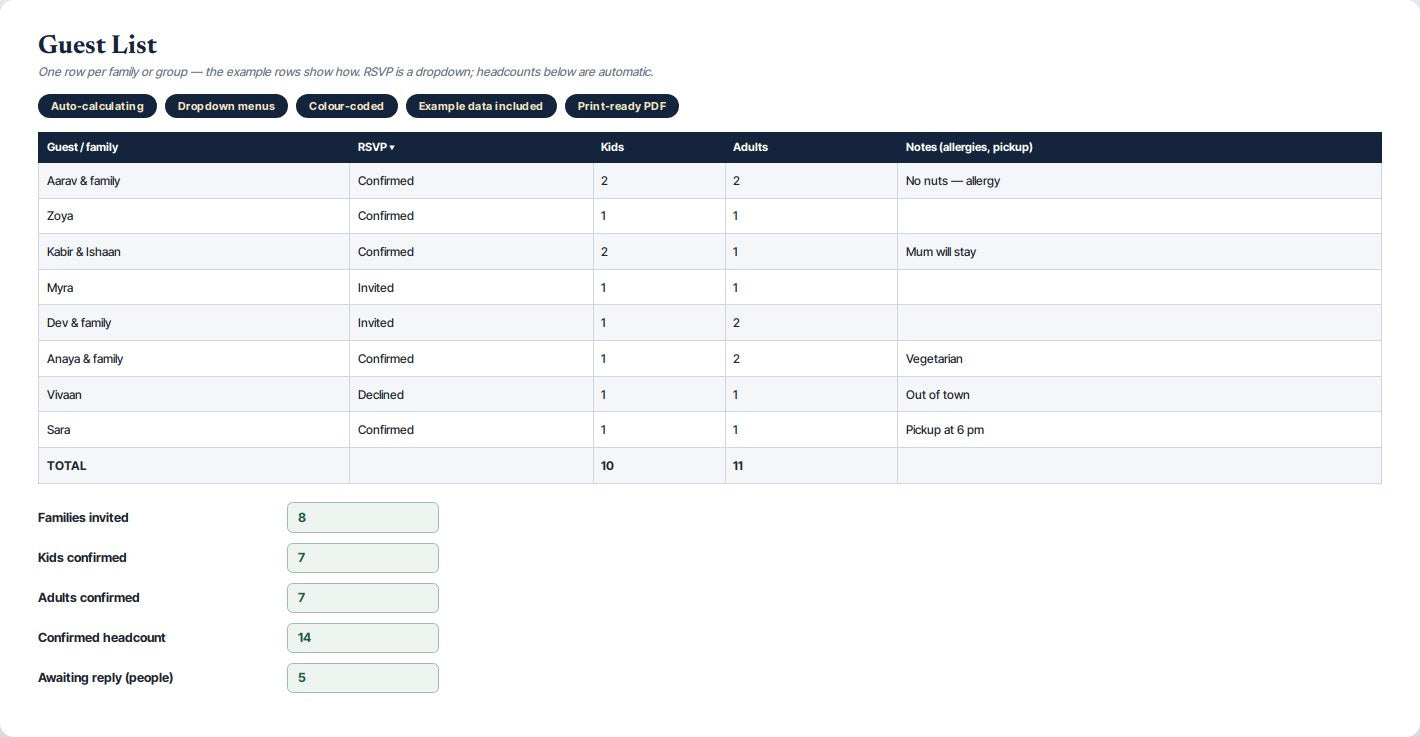Click the Myra guest name cell
1420x737 pixels.
193,288
